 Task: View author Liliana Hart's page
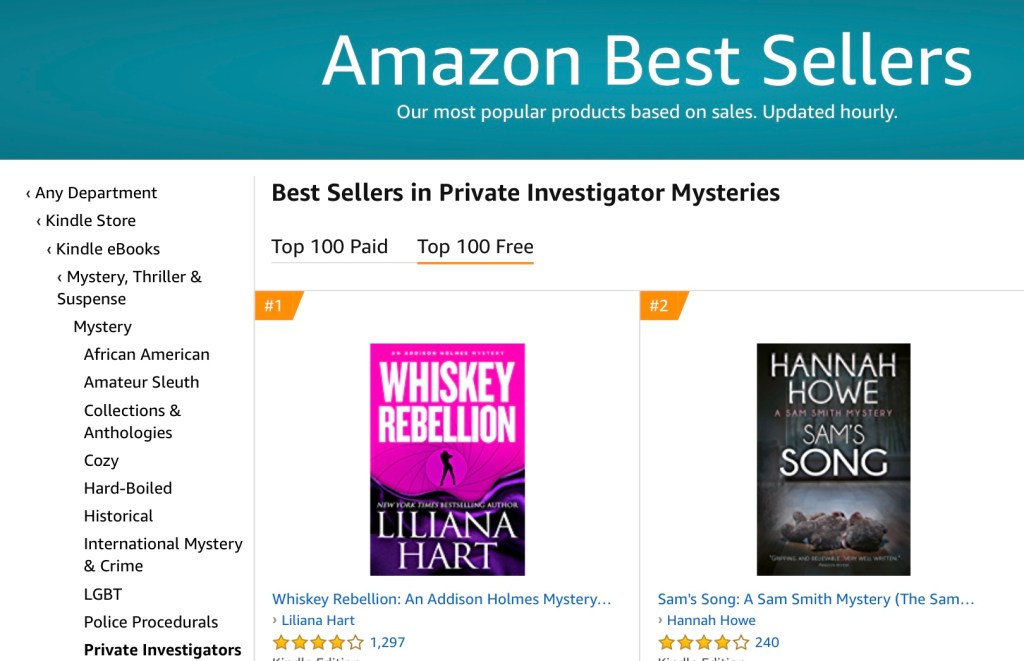[x=318, y=620]
